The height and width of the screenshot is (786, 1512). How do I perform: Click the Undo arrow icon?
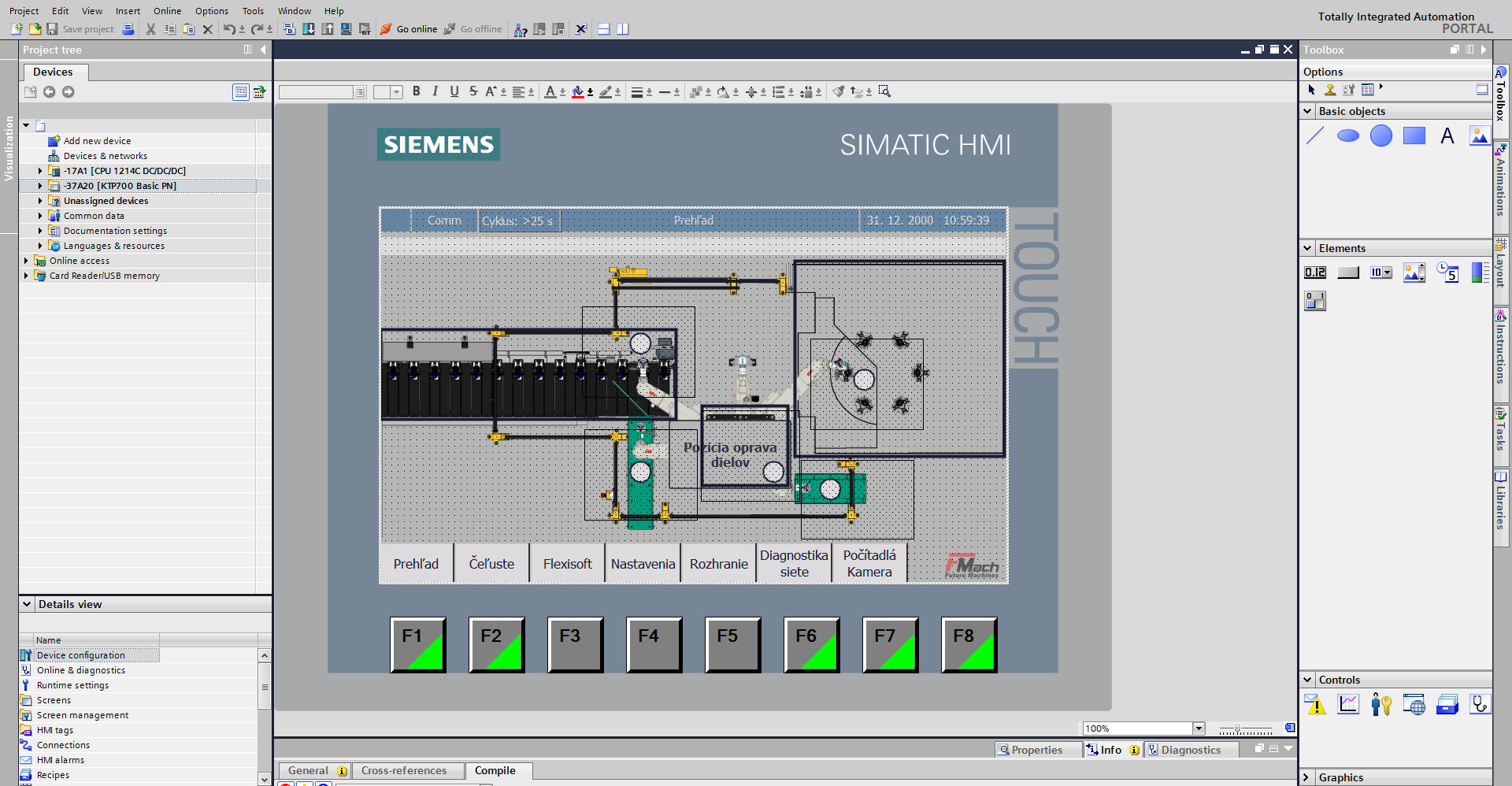click(x=228, y=29)
